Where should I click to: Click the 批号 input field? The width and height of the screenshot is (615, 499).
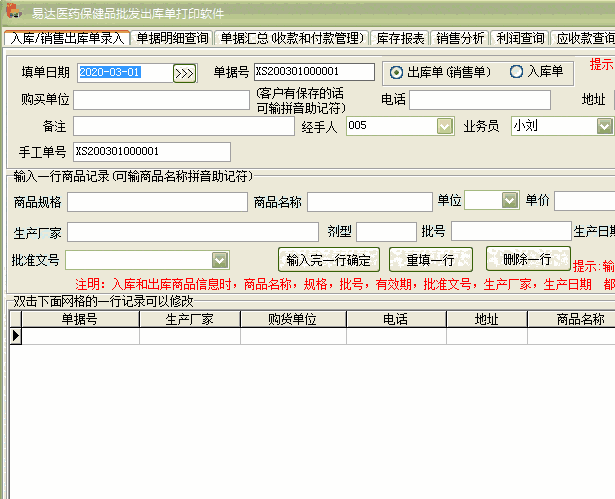pyautogui.click(x=511, y=231)
